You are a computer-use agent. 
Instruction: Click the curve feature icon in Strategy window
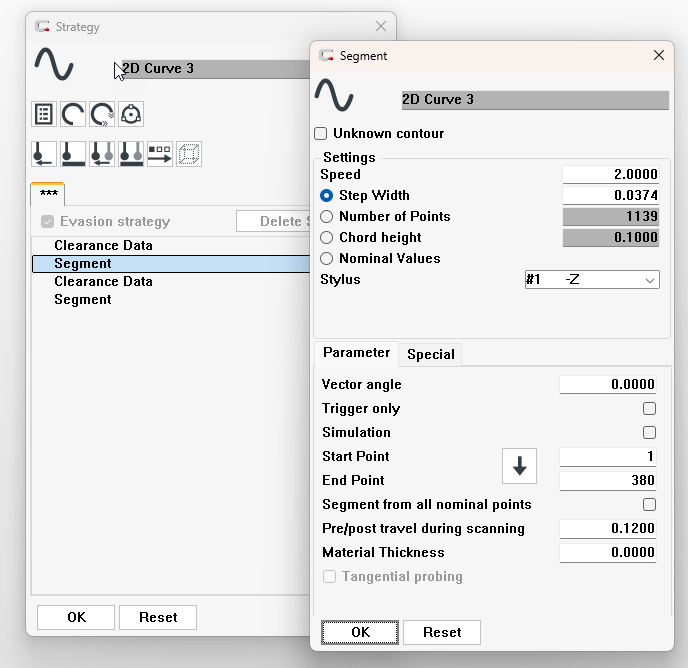click(54, 65)
